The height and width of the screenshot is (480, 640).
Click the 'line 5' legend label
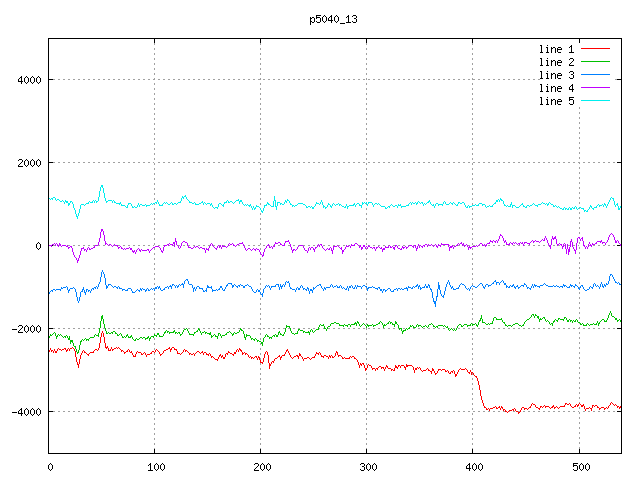pyautogui.click(x=556, y=101)
